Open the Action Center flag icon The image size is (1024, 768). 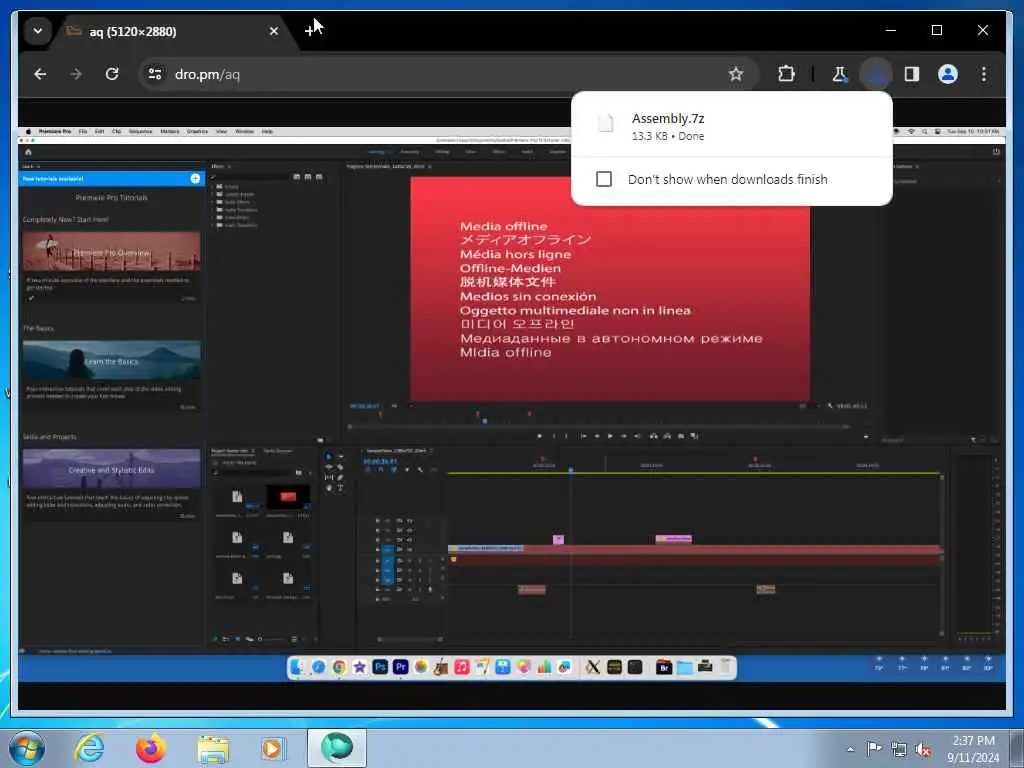click(873, 749)
